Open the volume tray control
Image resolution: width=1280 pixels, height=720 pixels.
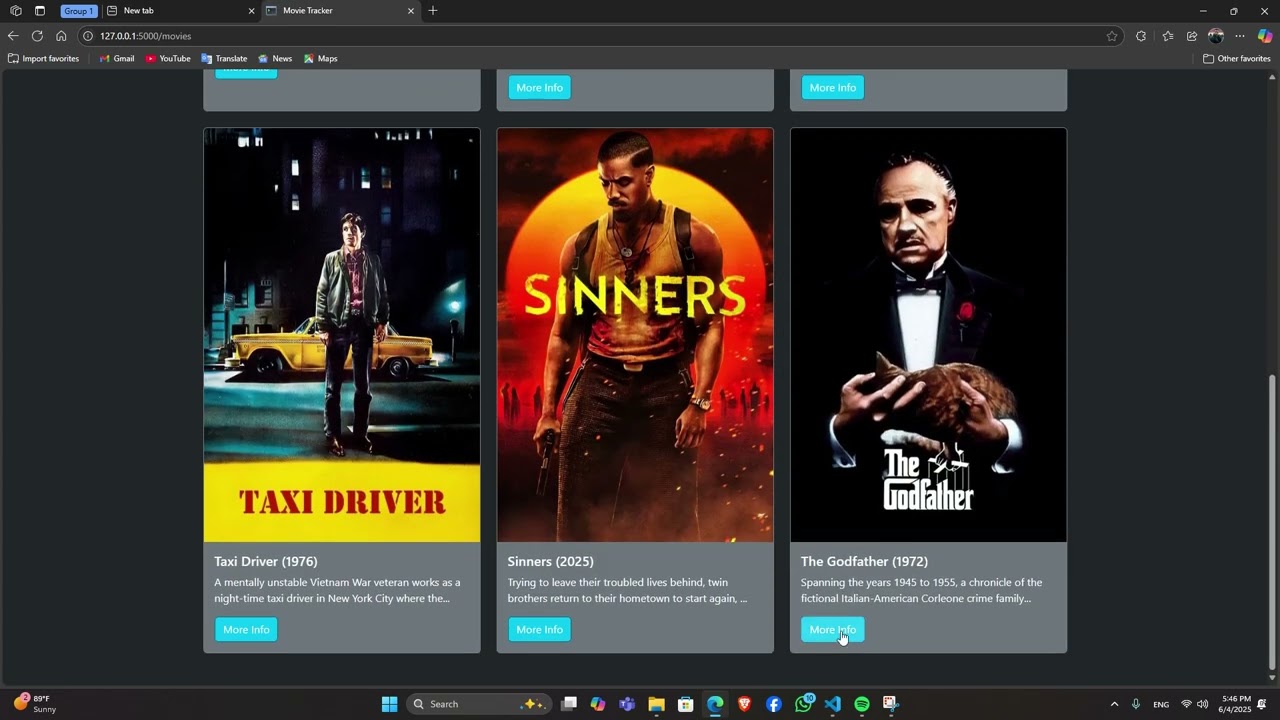tap(1202, 704)
